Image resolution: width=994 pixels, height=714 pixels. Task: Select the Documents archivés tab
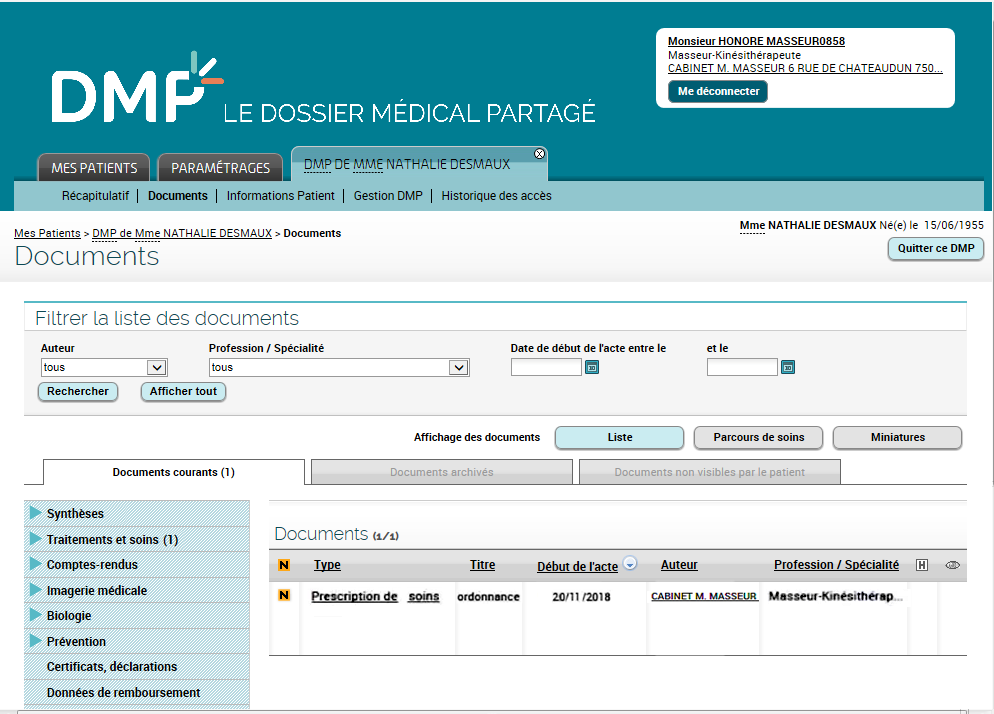tap(442, 472)
